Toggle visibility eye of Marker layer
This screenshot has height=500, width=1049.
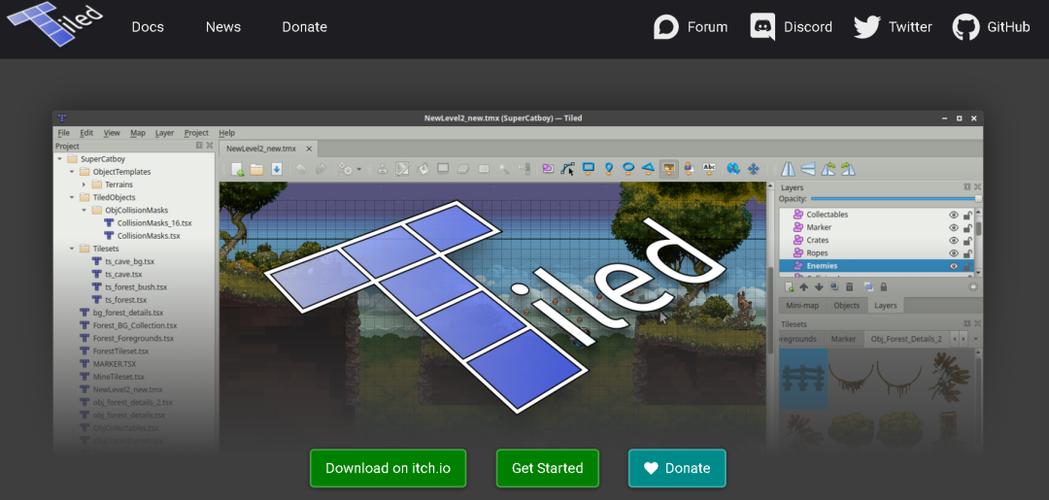(x=953, y=228)
